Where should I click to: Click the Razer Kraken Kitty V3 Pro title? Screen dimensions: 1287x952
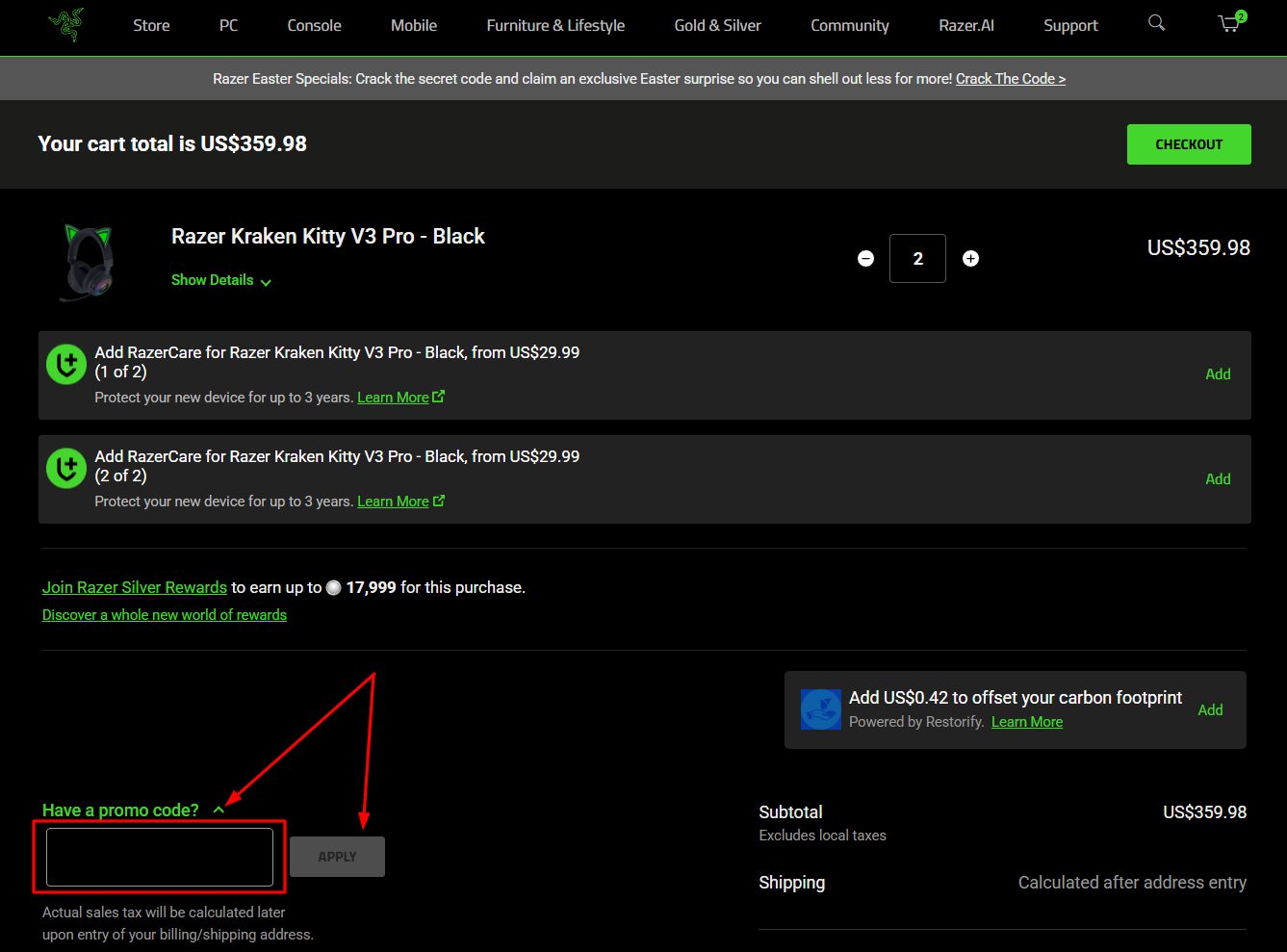coord(328,237)
